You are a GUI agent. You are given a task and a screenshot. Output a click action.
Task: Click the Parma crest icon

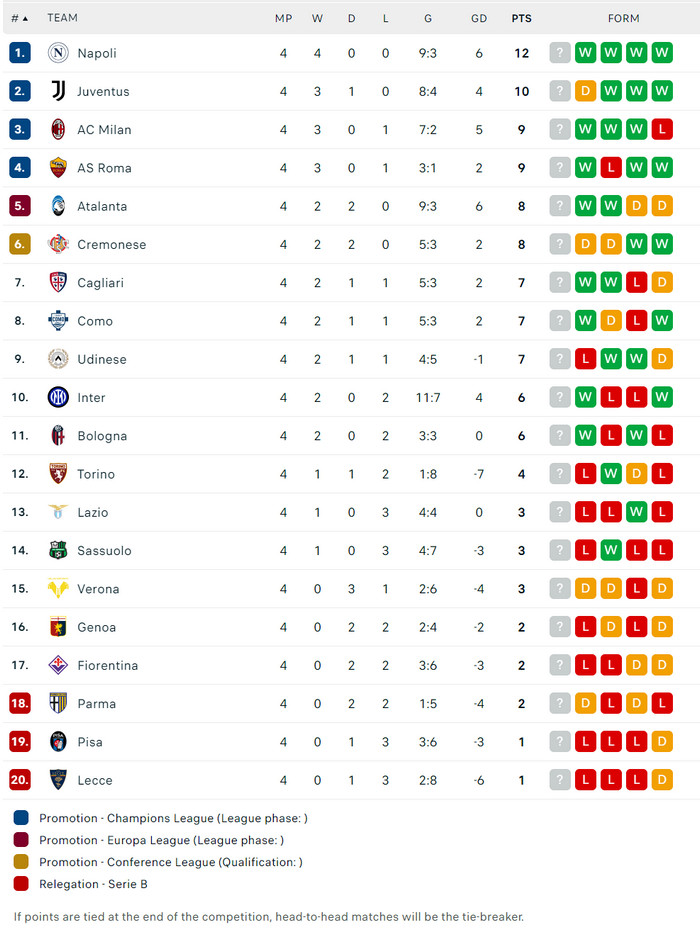coord(58,703)
